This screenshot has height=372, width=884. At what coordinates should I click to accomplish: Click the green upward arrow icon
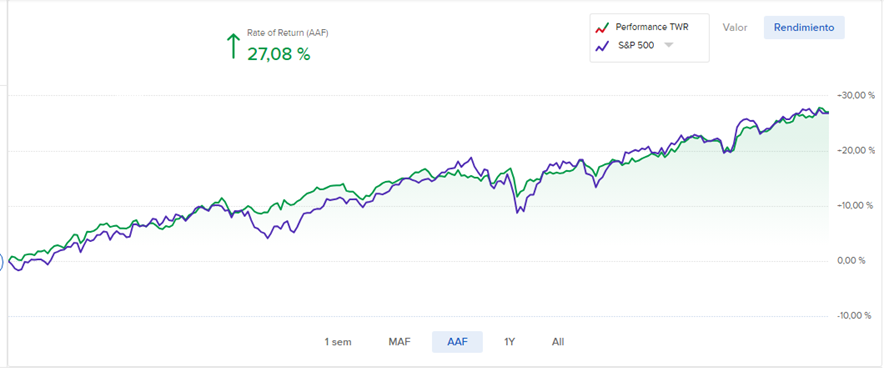pos(232,46)
